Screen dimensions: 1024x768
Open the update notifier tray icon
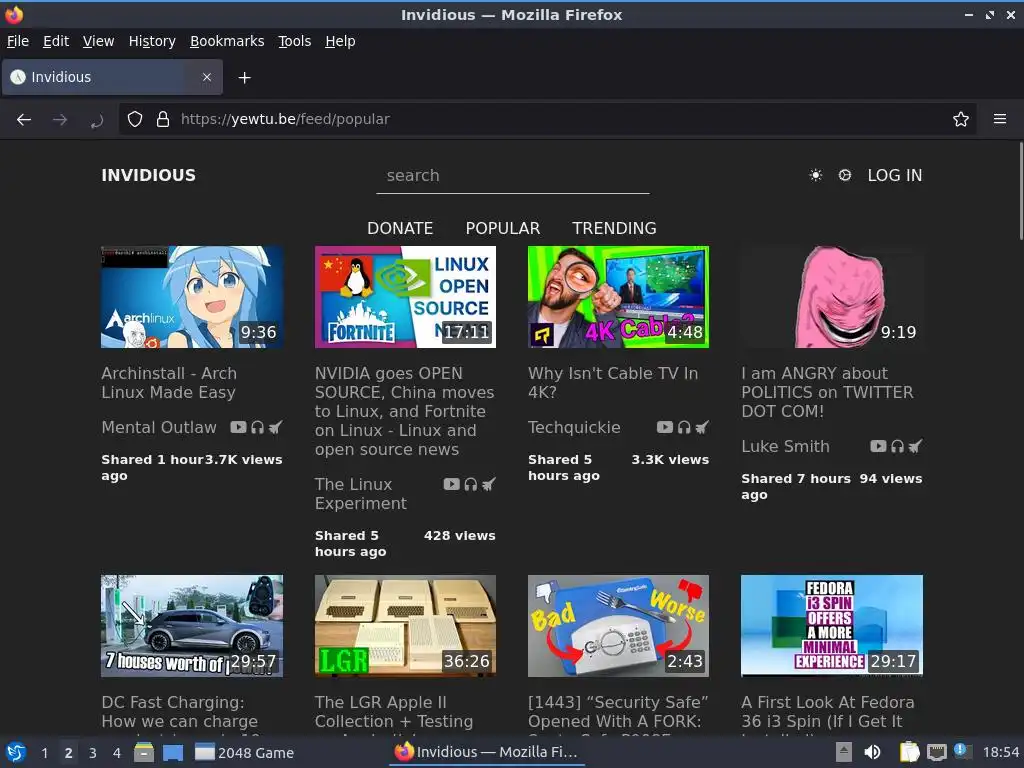pyautogui.click(x=963, y=751)
